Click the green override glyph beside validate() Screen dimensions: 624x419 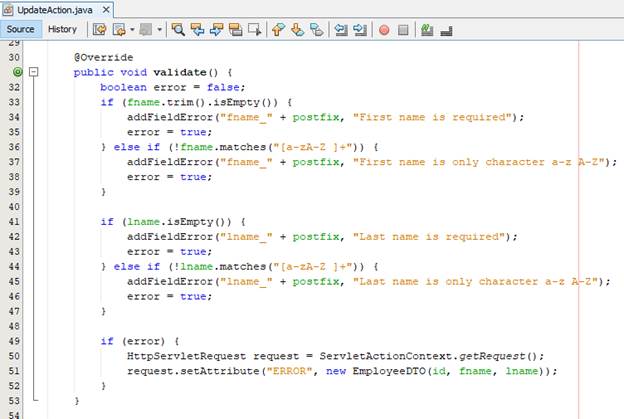click(18, 72)
